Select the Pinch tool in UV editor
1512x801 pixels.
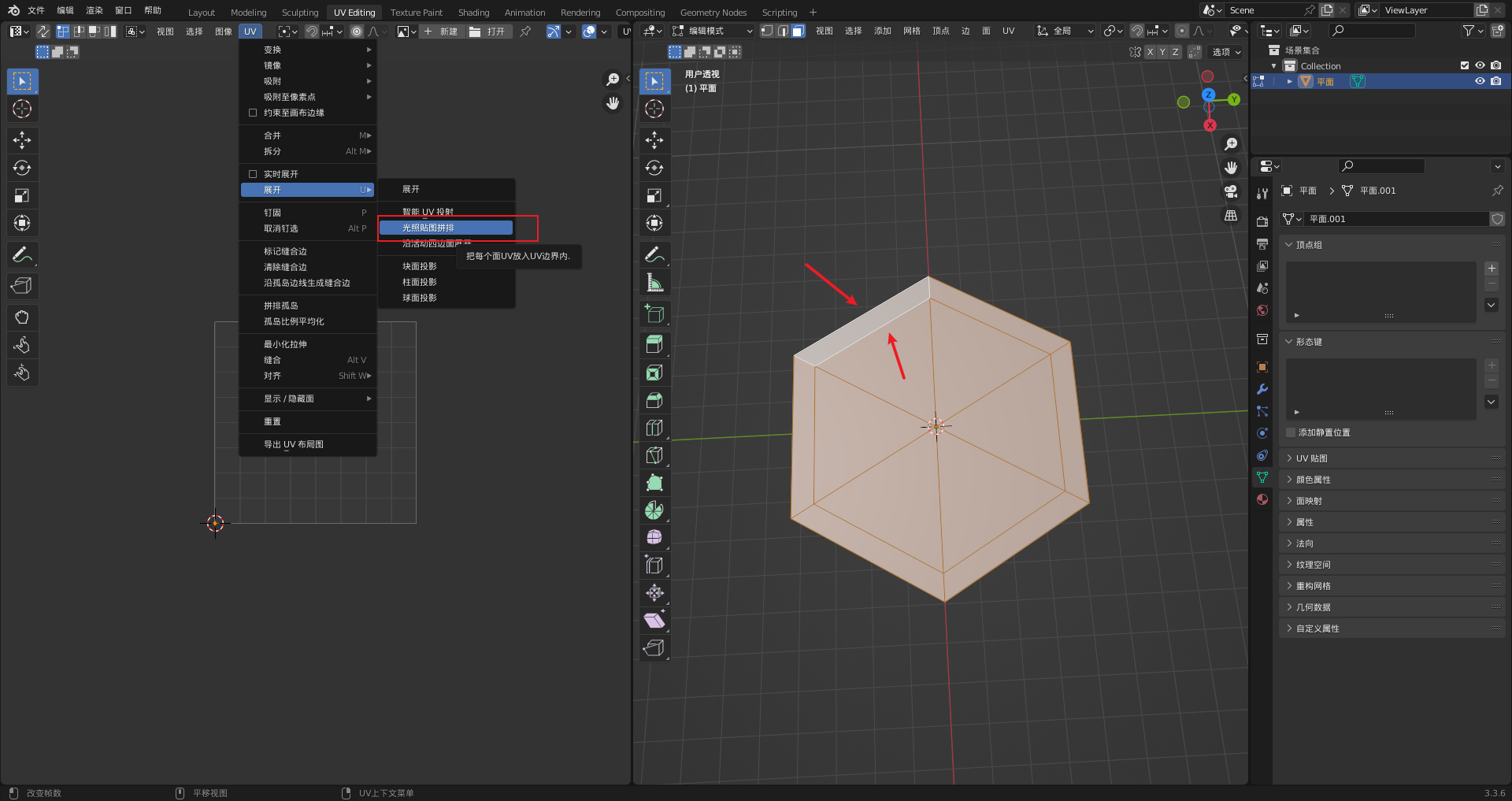point(22,373)
